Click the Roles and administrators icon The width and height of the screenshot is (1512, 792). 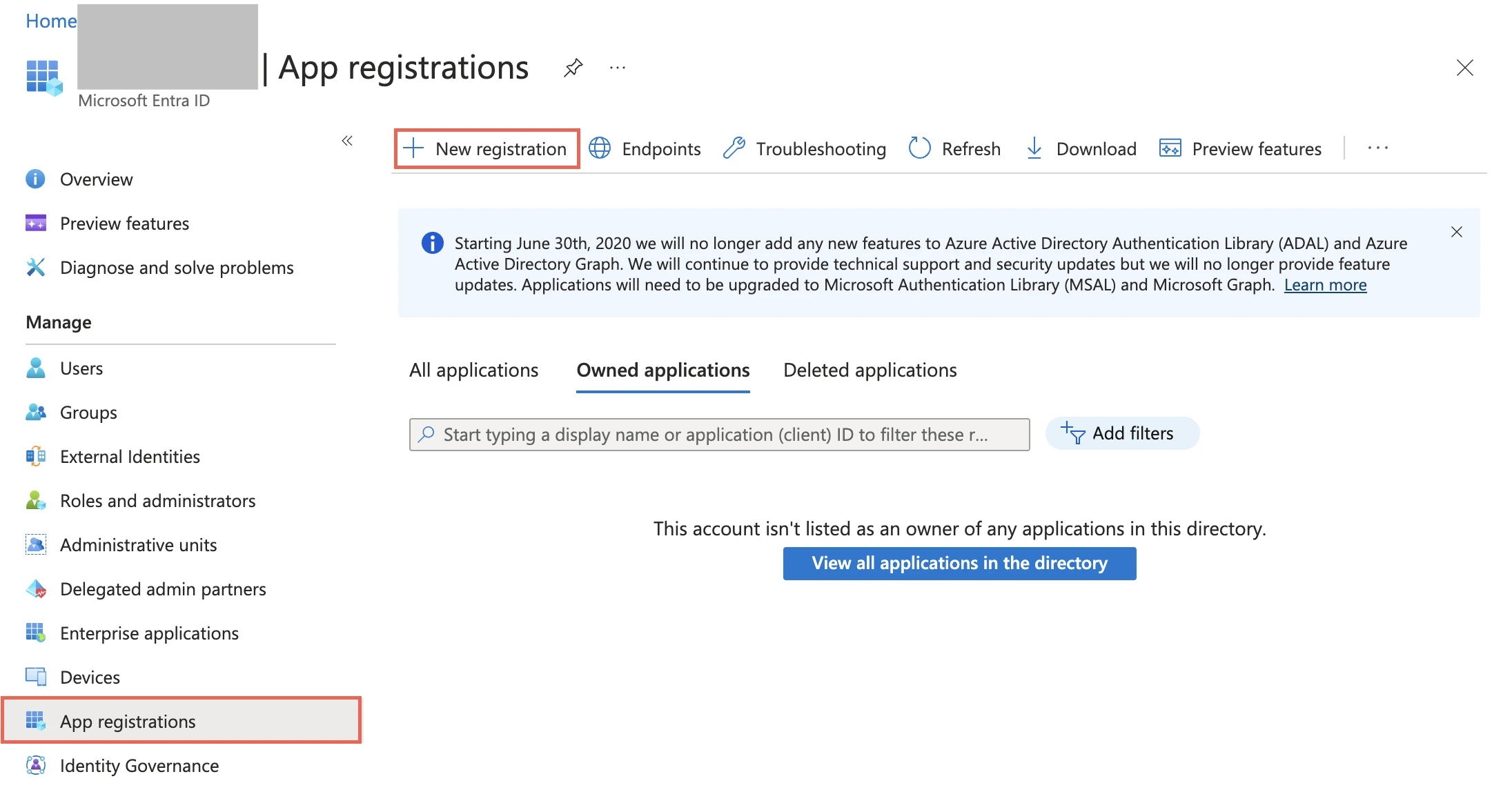(x=36, y=500)
